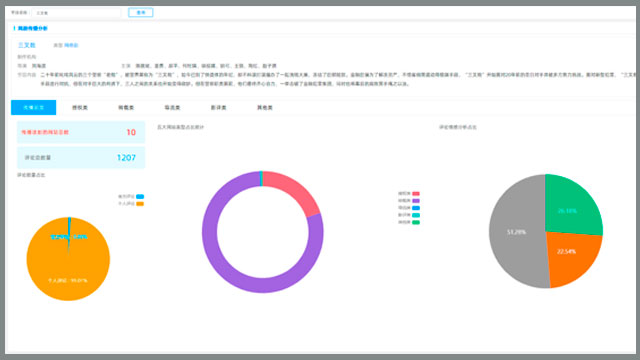640x360 pixels.
Task: Toggle the blue legend swatch of donut chart
Action: click(416, 208)
